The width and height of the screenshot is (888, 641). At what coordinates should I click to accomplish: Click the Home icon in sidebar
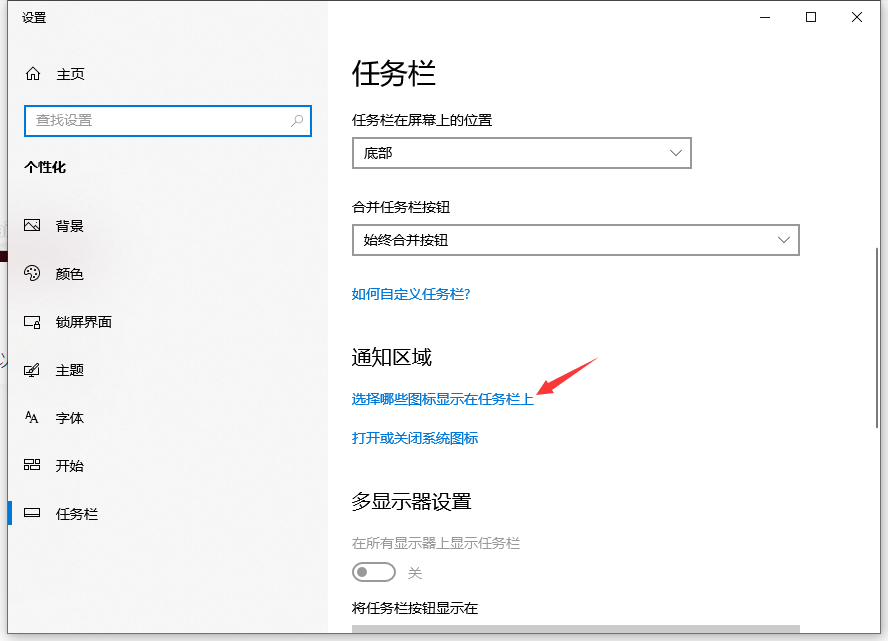pyautogui.click(x=33, y=74)
